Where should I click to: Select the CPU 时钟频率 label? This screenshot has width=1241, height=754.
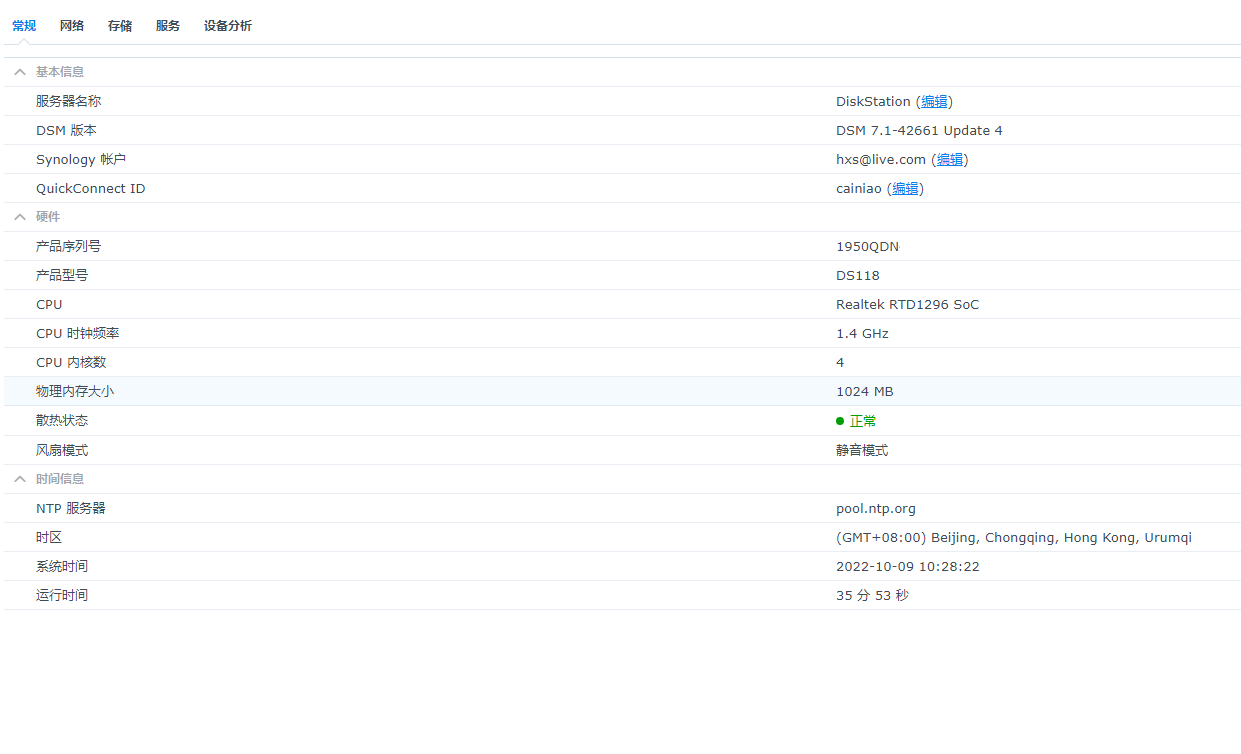[x=77, y=333]
